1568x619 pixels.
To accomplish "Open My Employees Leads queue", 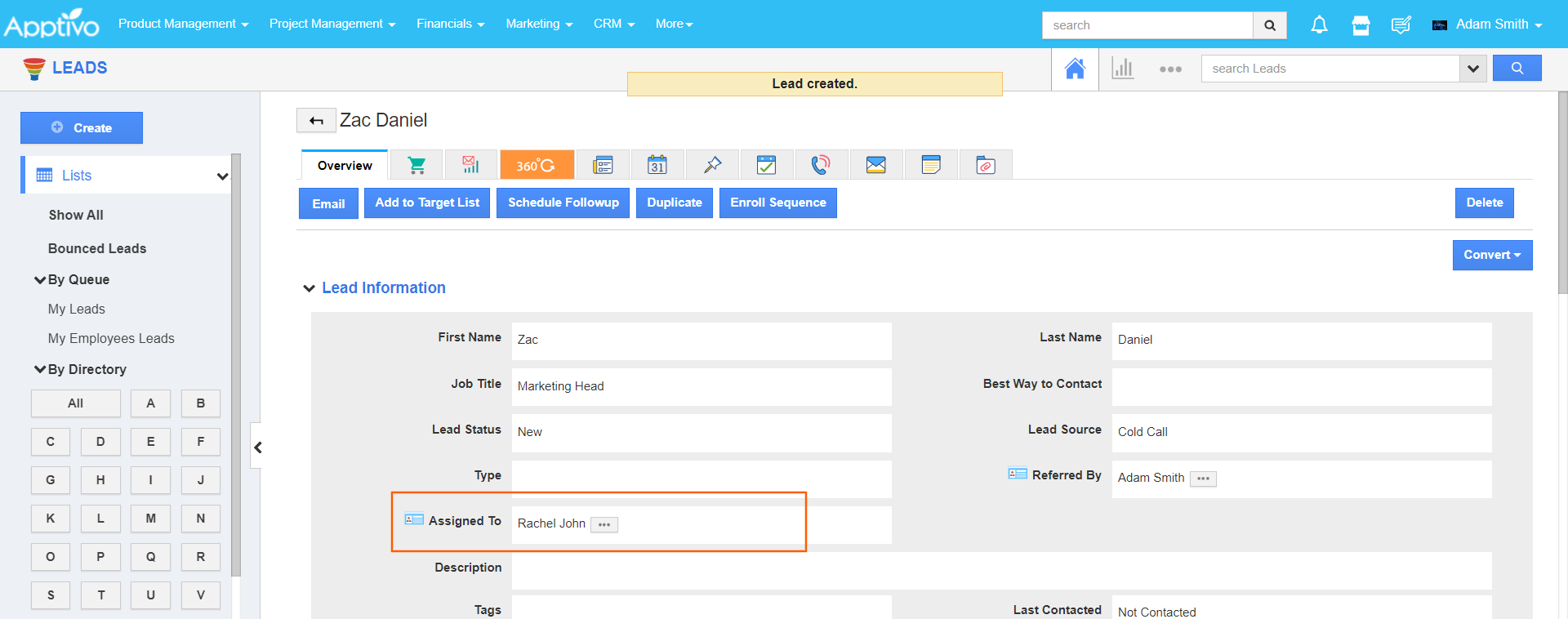I will click(111, 338).
